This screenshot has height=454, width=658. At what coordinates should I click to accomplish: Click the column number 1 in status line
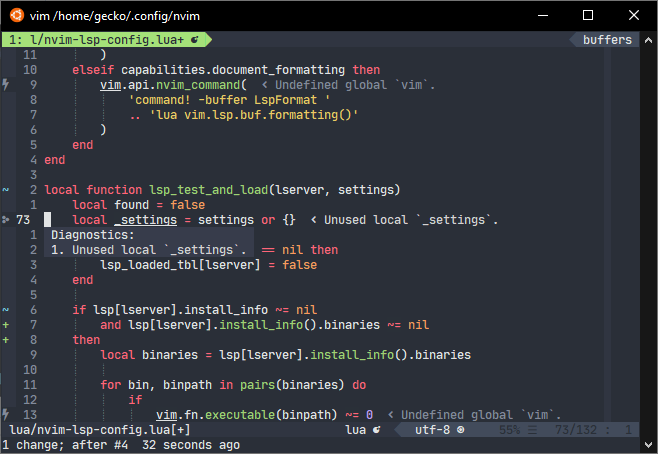coord(628,430)
